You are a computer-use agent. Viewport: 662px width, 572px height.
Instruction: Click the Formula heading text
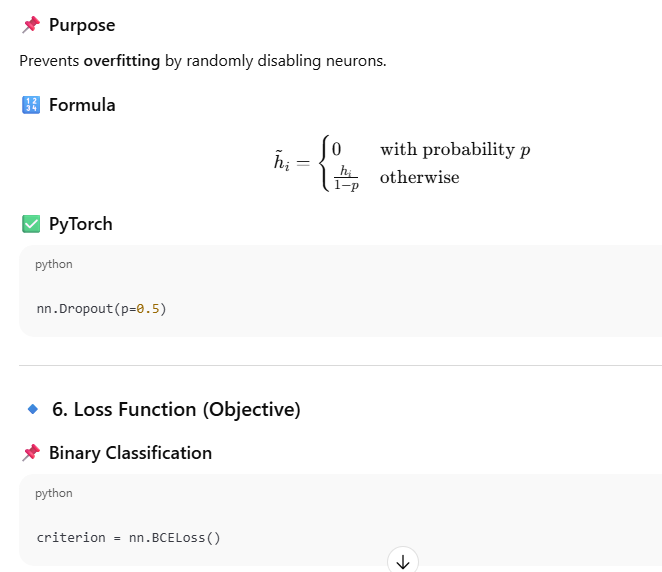82,105
